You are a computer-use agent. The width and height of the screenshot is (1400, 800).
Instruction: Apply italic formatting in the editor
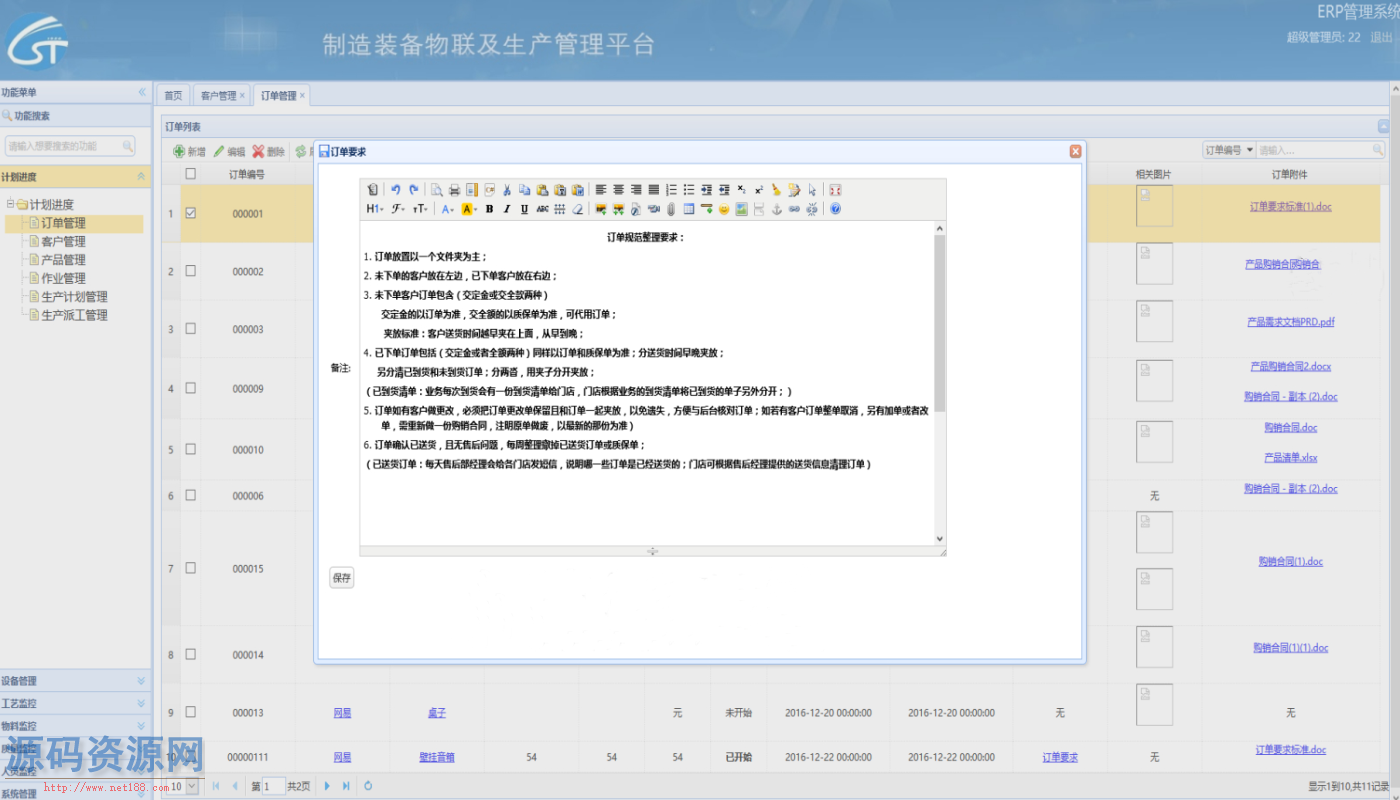point(507,209)
